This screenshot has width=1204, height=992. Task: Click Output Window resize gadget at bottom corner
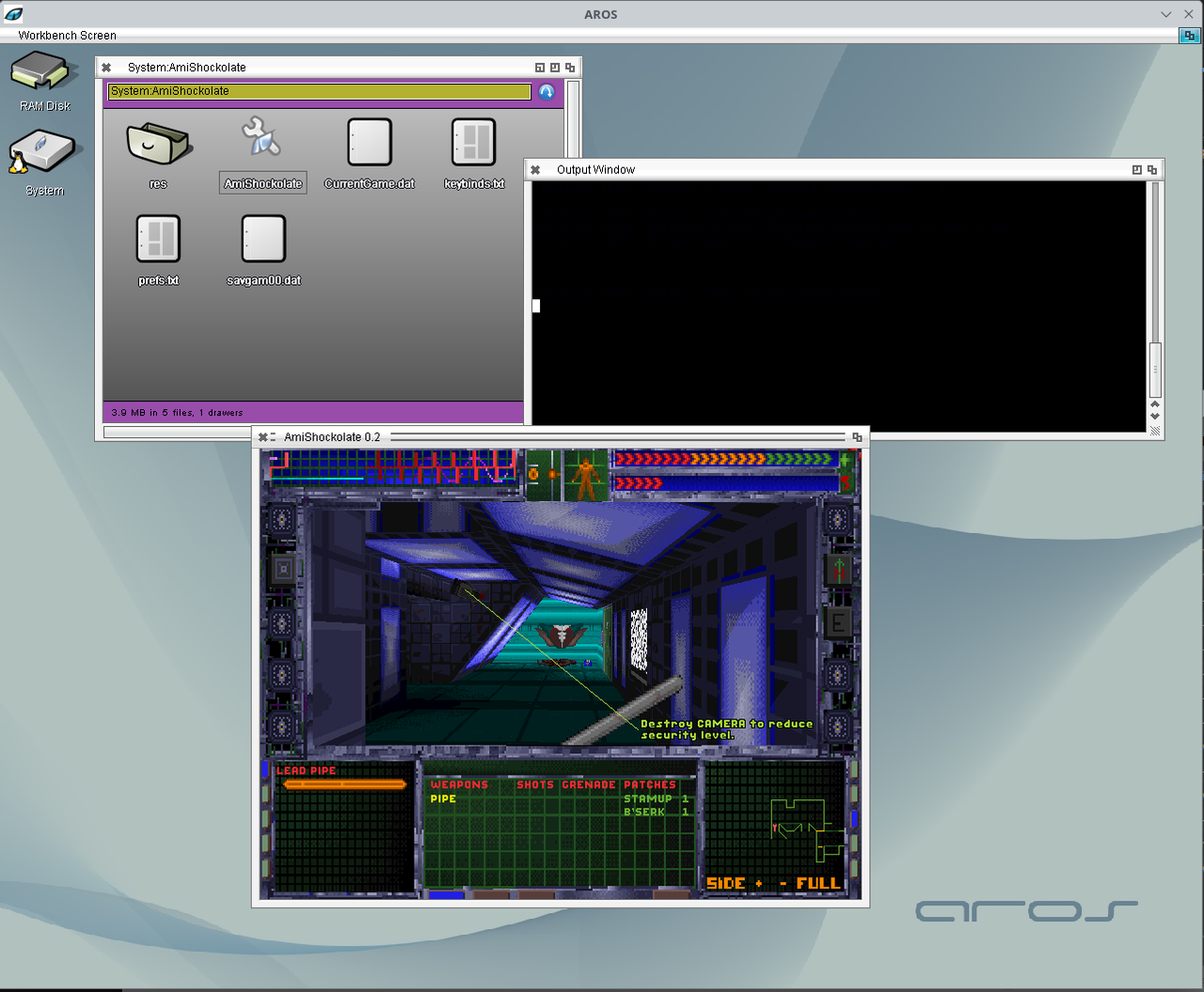pos(1155,430)
